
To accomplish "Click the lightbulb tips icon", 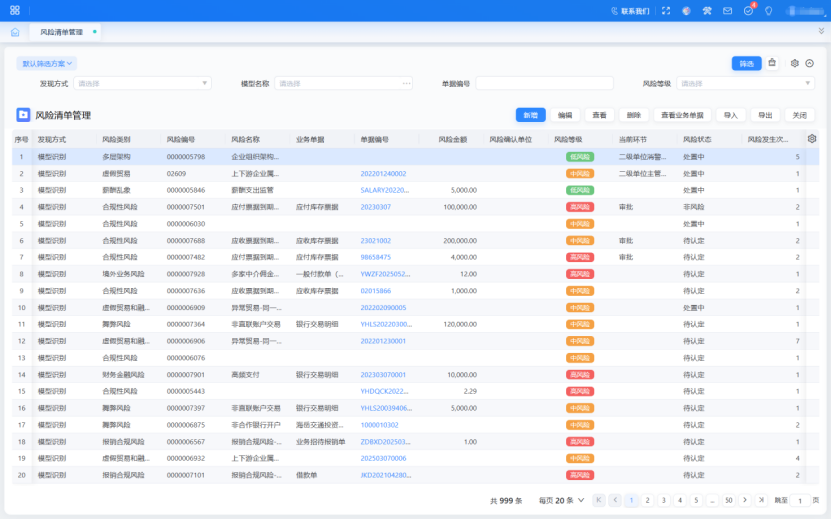I will tap(768, 11).
